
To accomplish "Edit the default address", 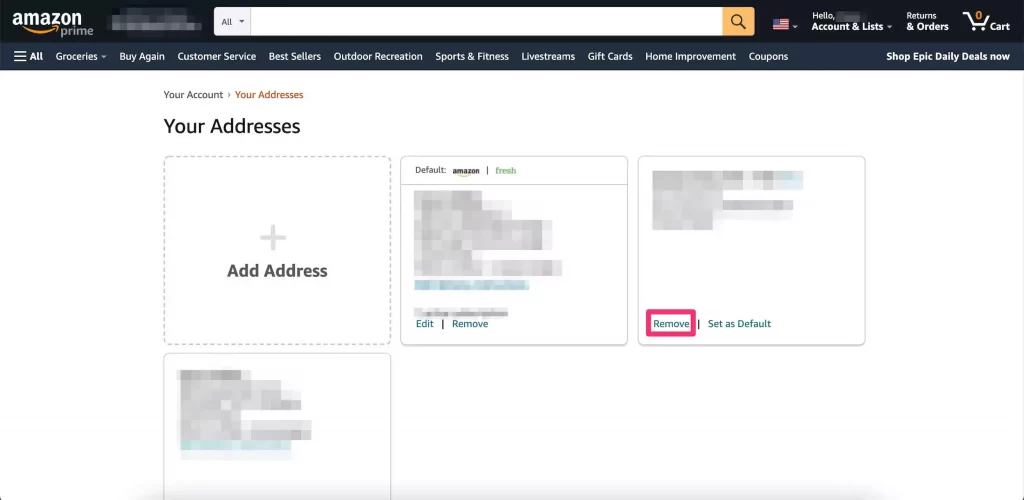I will 425,324.
